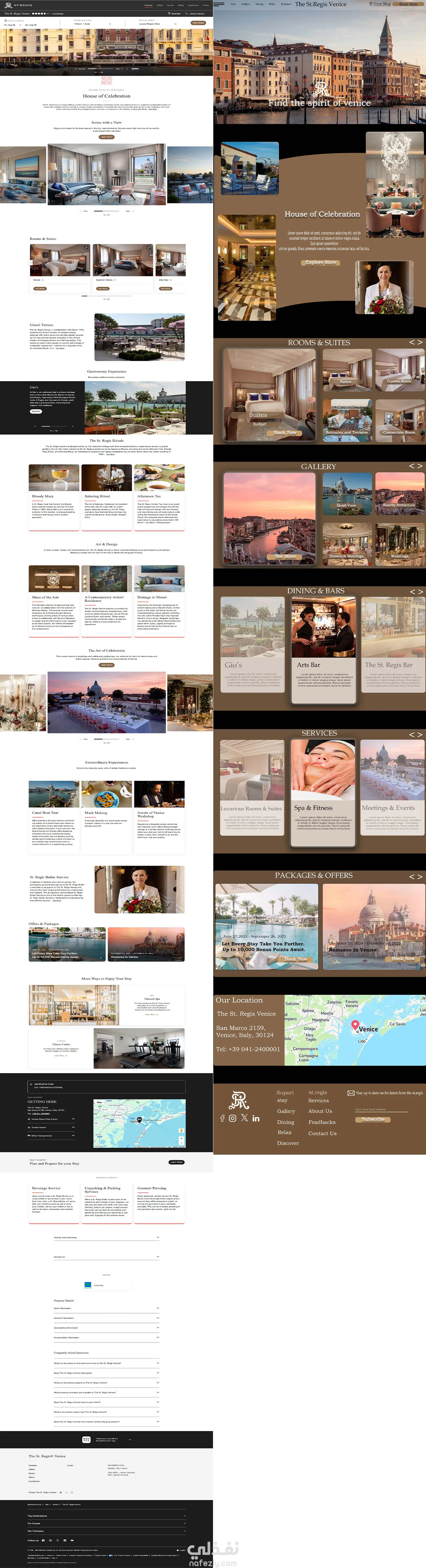The image size is (426, 1568).
Task: Click the St. Regis logo in dark header
Action: pos(18,5)
